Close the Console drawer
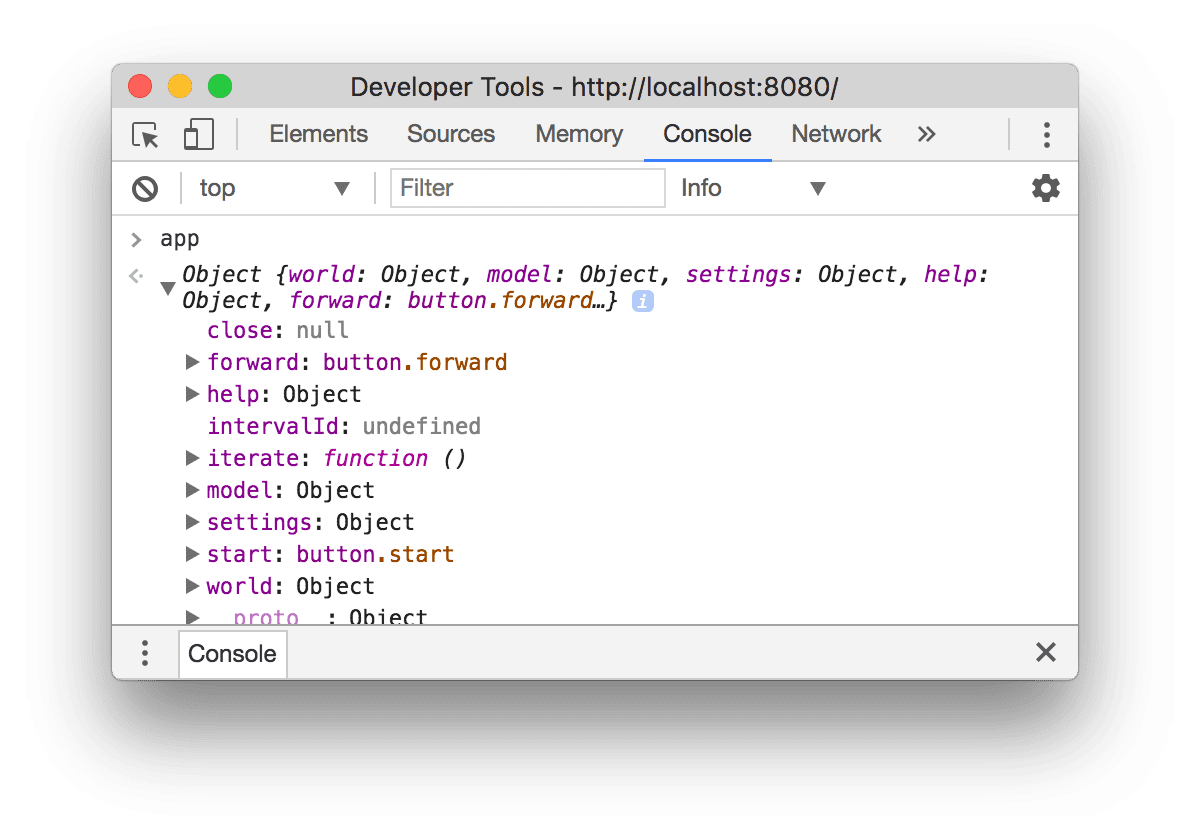Viewport: 1190px width, 840px height. [x=1046, y=652]
